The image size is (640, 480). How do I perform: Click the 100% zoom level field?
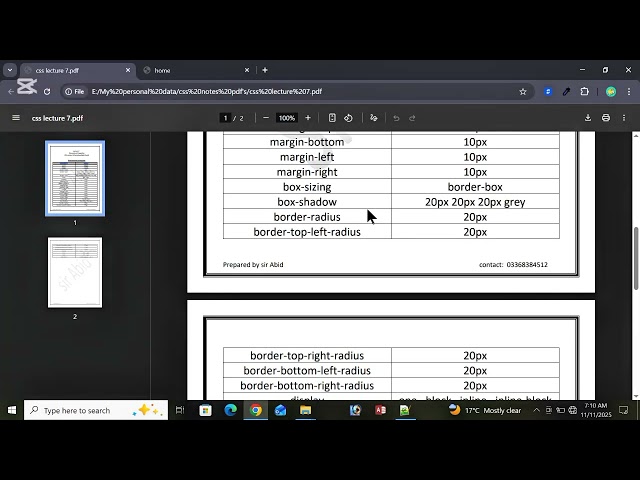tap(287, 118)
